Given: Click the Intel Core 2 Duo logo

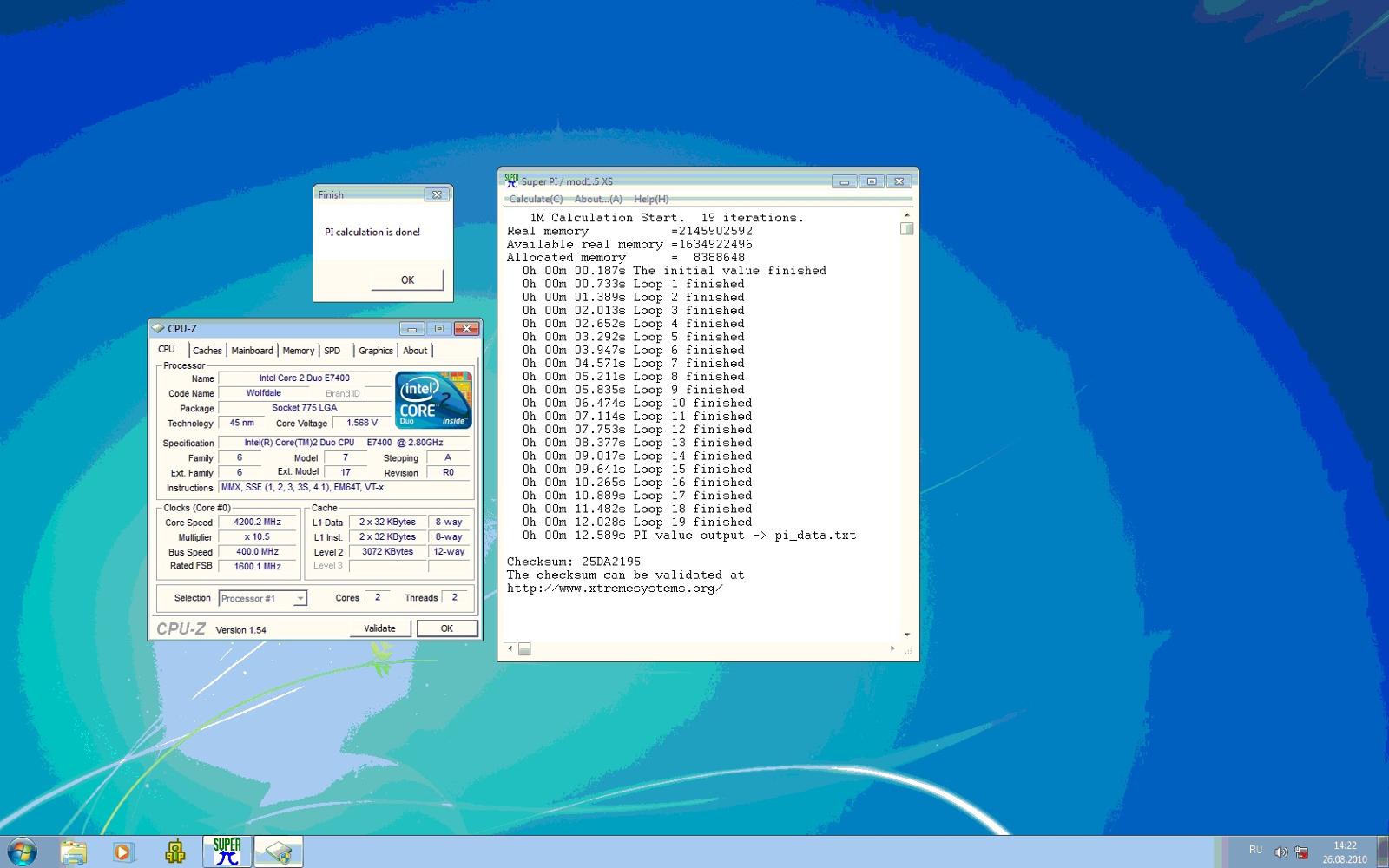Looking at the screenshot, I should click(434, 400).
